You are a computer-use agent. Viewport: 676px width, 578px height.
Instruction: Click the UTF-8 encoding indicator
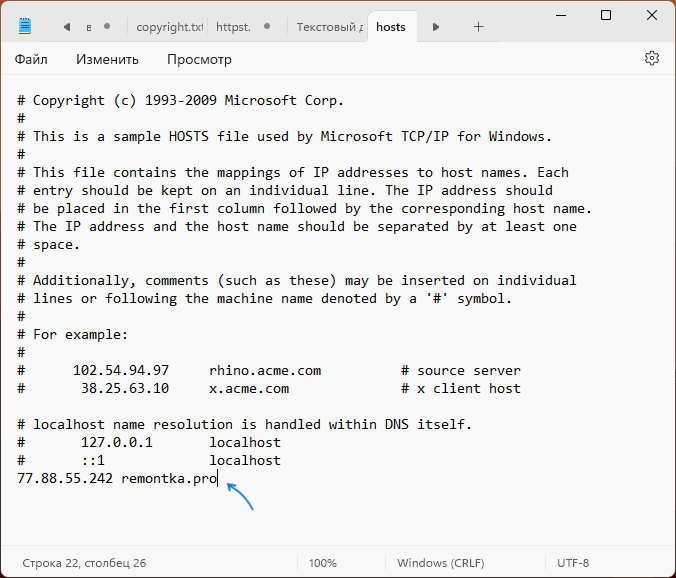(x=572, y=563)
